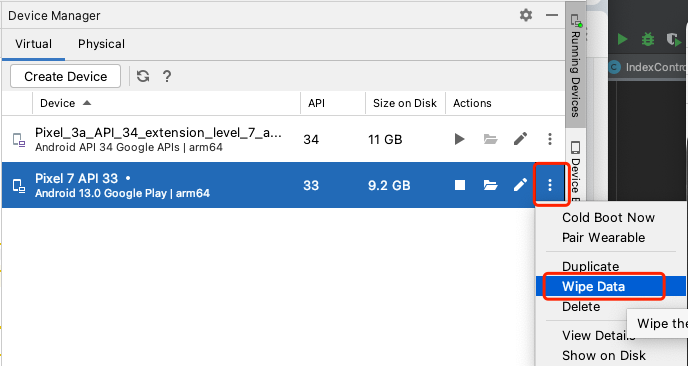The height and width of the screenshot is (366, 688).
Task: Choose Cold Boot Now from the menu
Action: point(608,218)
